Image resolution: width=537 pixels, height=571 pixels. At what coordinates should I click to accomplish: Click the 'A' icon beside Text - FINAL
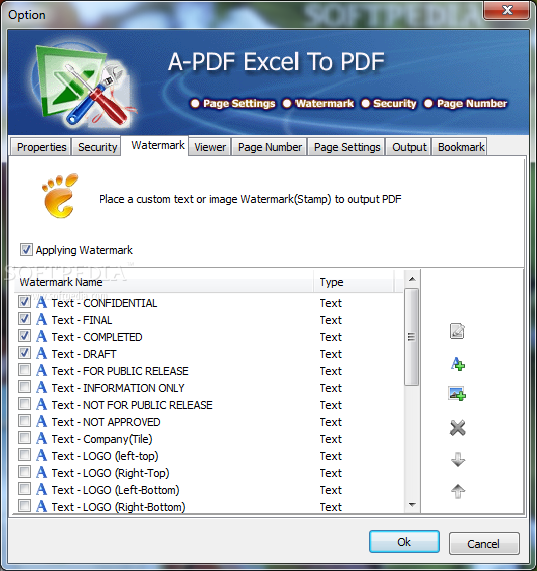point(42,319)
